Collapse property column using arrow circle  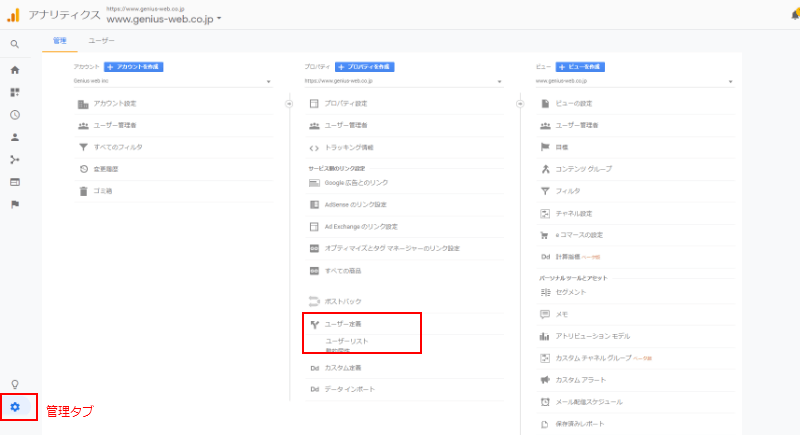pyautogui.click(x=520, y=104)
